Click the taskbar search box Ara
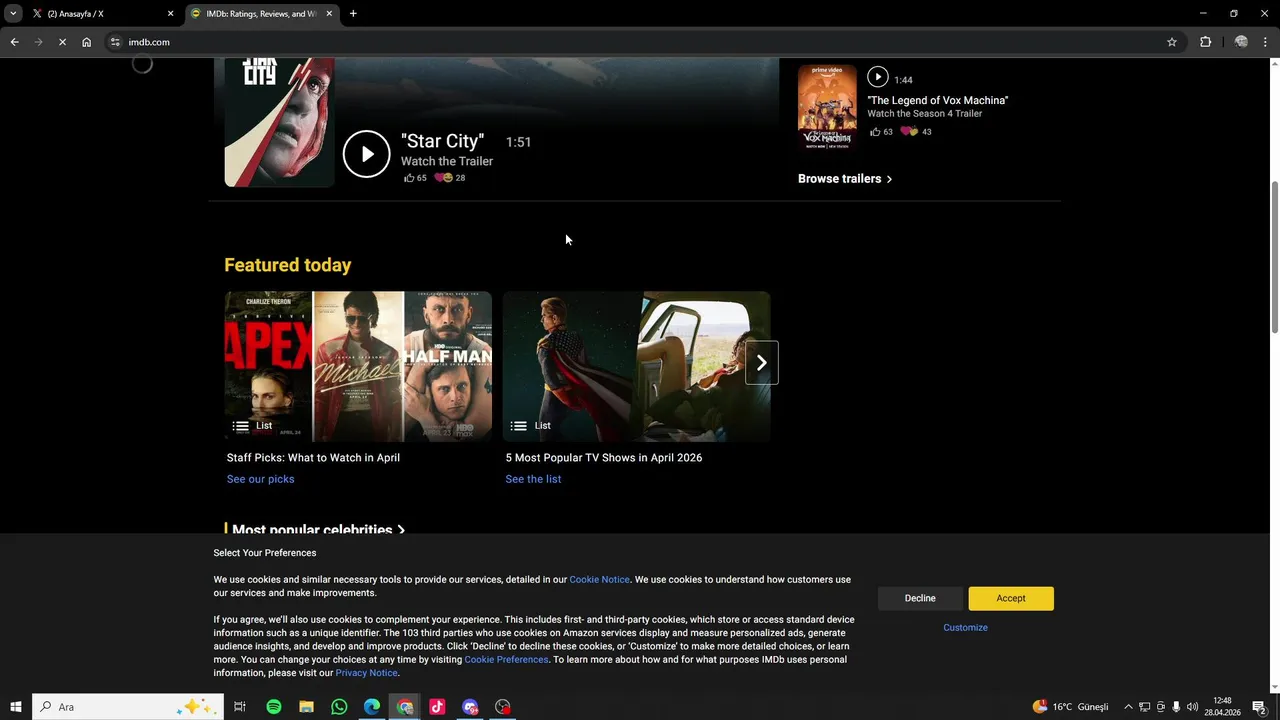 coord(127,707)
